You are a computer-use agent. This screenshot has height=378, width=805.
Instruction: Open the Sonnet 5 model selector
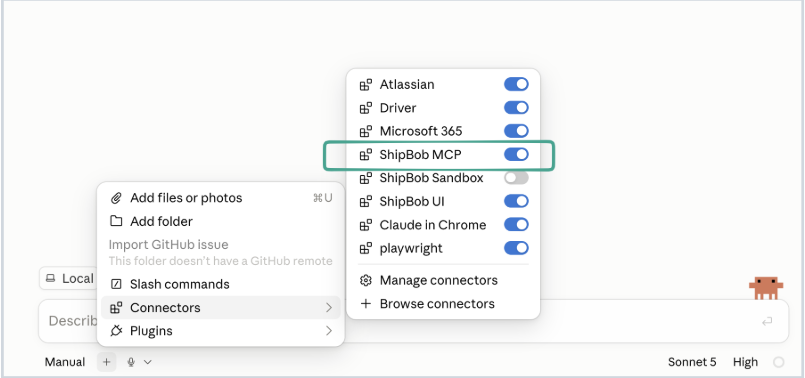[692, 362]
